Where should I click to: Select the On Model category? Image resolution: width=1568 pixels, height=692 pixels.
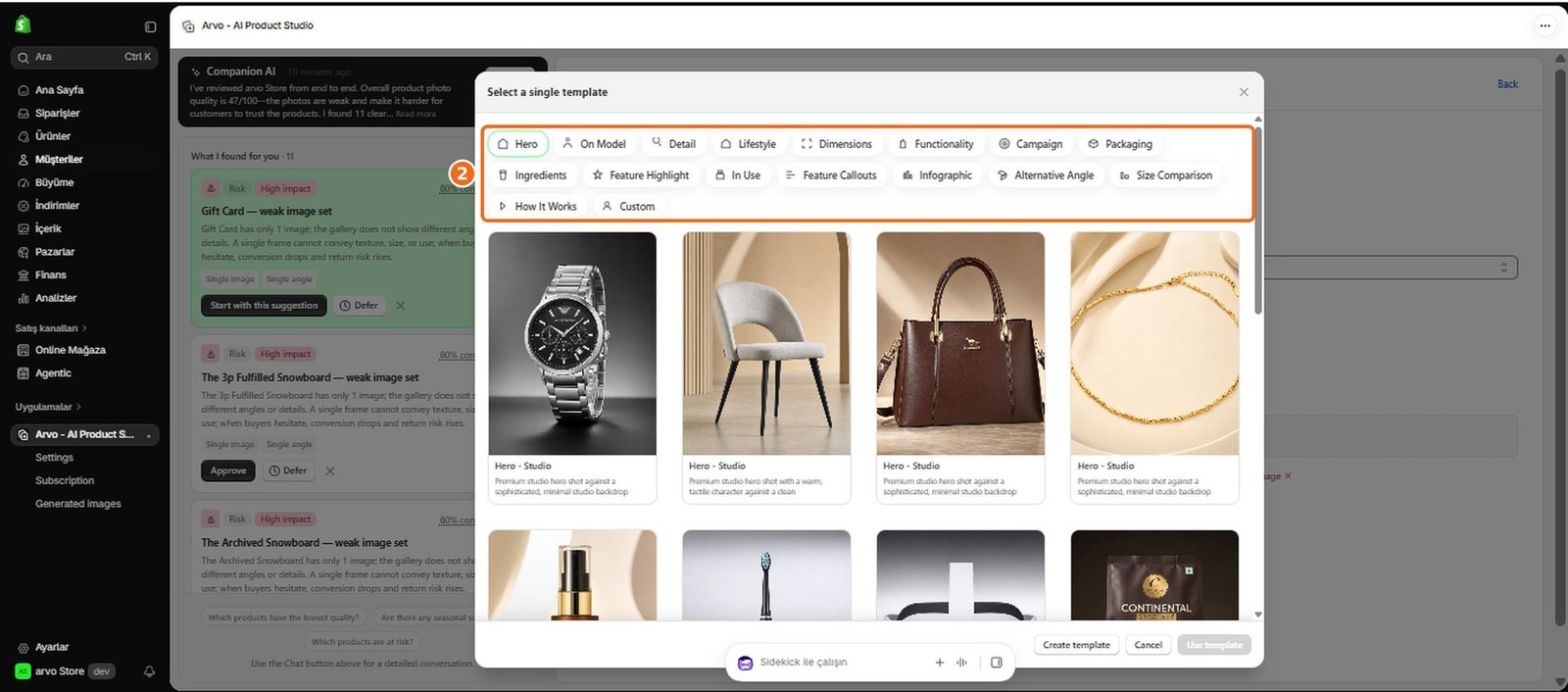594,144
